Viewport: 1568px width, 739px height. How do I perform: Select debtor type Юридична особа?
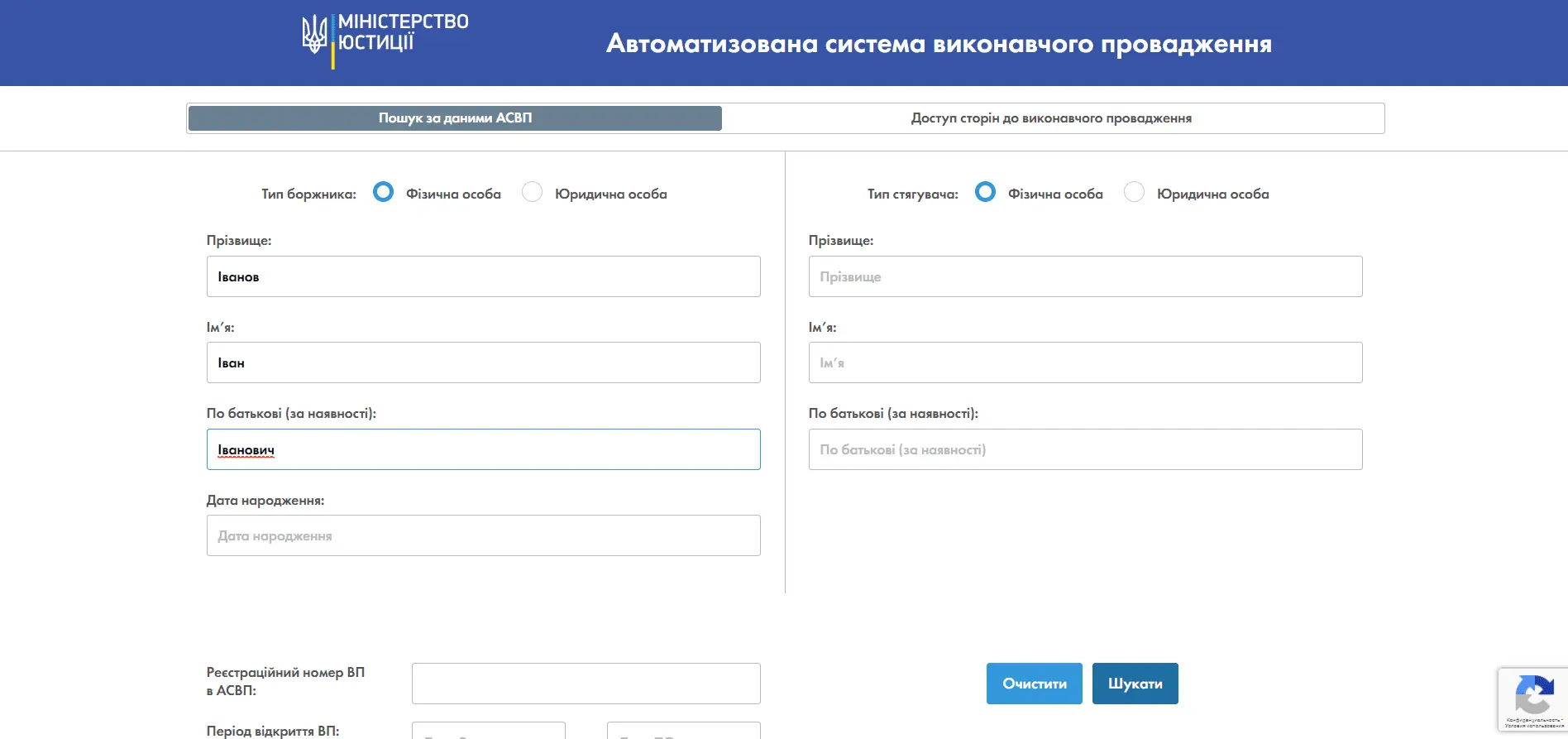pyautogui.click(x=532, y=193)
